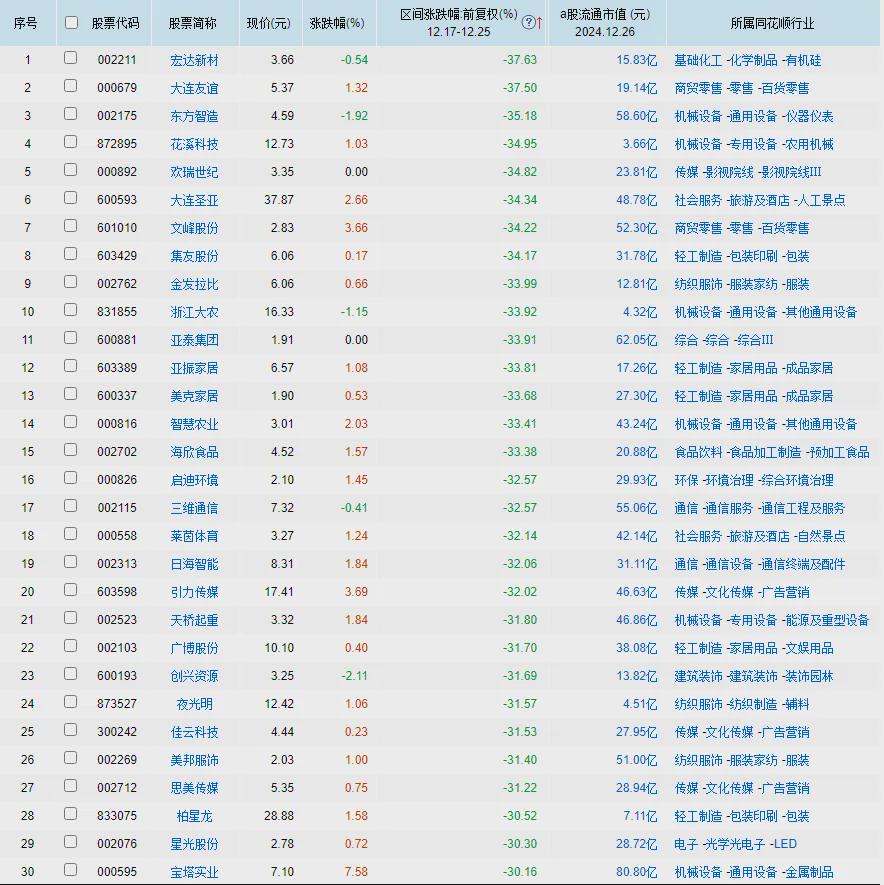Viewport: 884px width, 885px height.
Task: Open stock link 大连友谊
Action: click(194, 88)
